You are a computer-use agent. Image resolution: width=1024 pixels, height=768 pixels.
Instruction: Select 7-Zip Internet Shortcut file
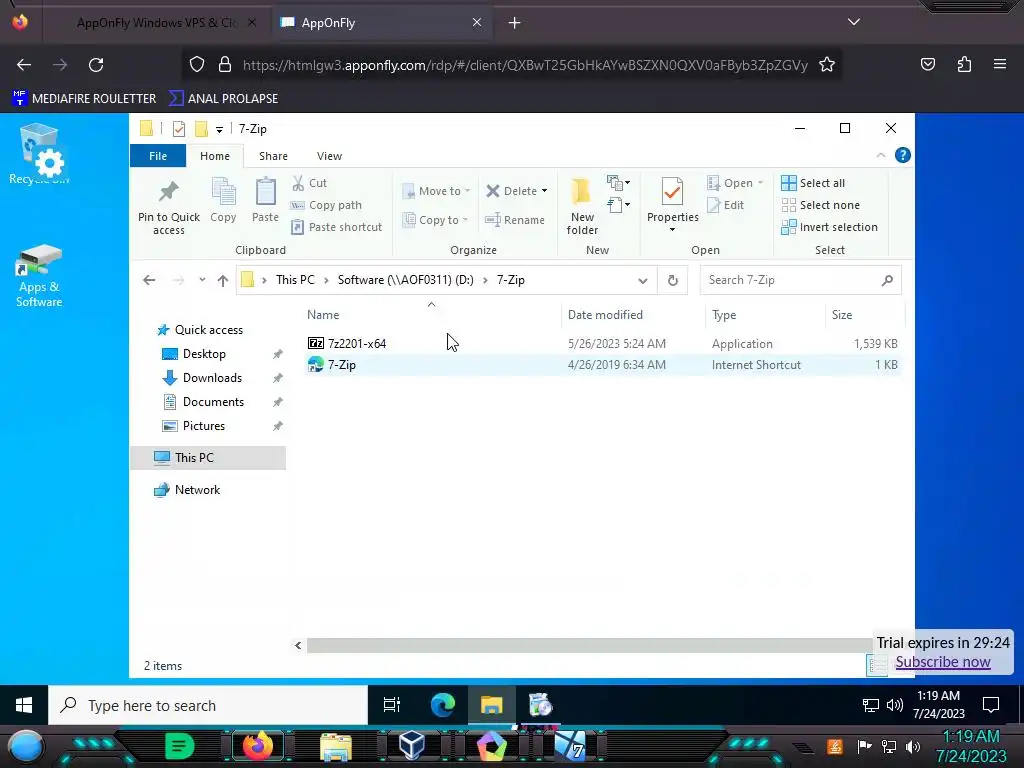pyautogui.click(x=603, y=365)
